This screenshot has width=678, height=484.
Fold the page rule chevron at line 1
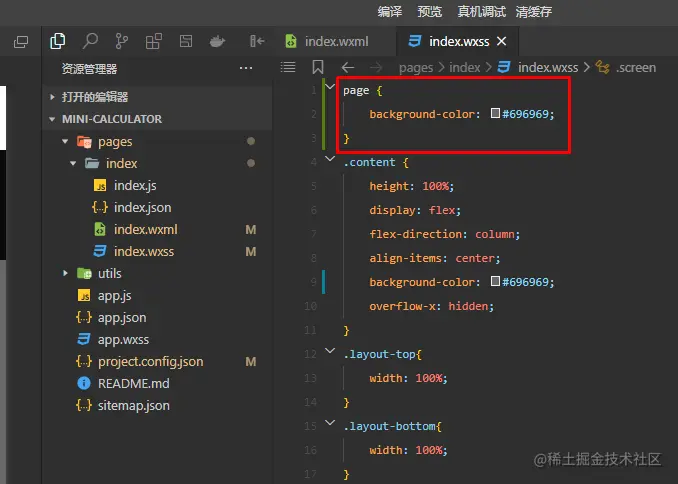tap(330, 87)
